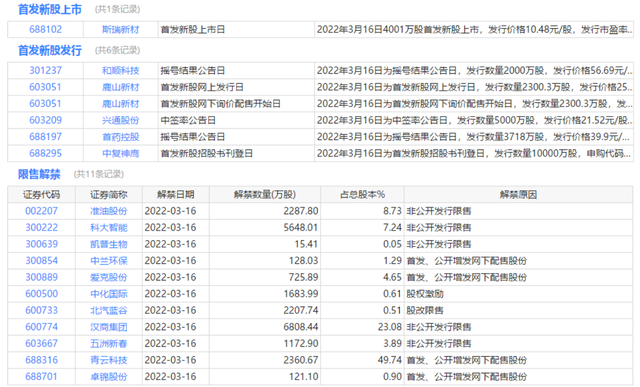Click the 解禁原因 column header
The height and width of the screenshot is (387, 640).
(x=518, y=195)
